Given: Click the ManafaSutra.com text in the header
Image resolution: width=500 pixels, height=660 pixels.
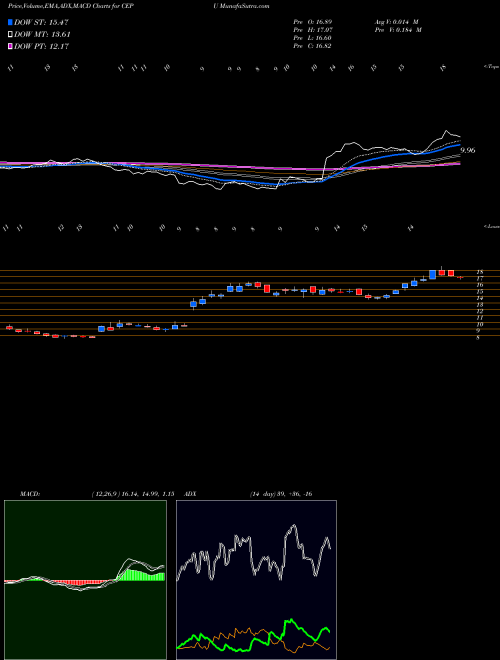Looking at the screenshot, I should pyautogui.click(x=247, y=6).
